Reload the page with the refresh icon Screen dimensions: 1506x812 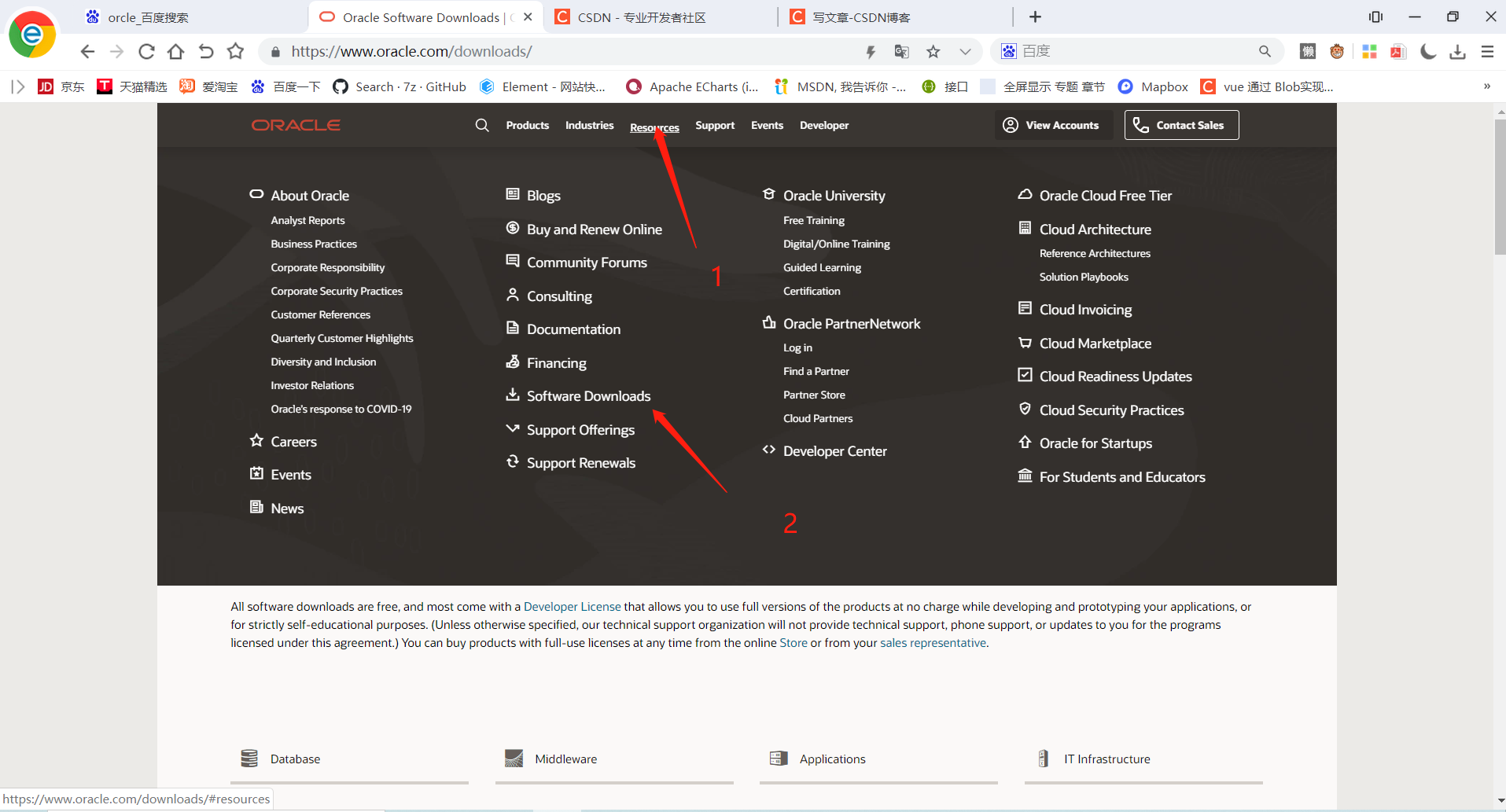(x=146, y=51)
